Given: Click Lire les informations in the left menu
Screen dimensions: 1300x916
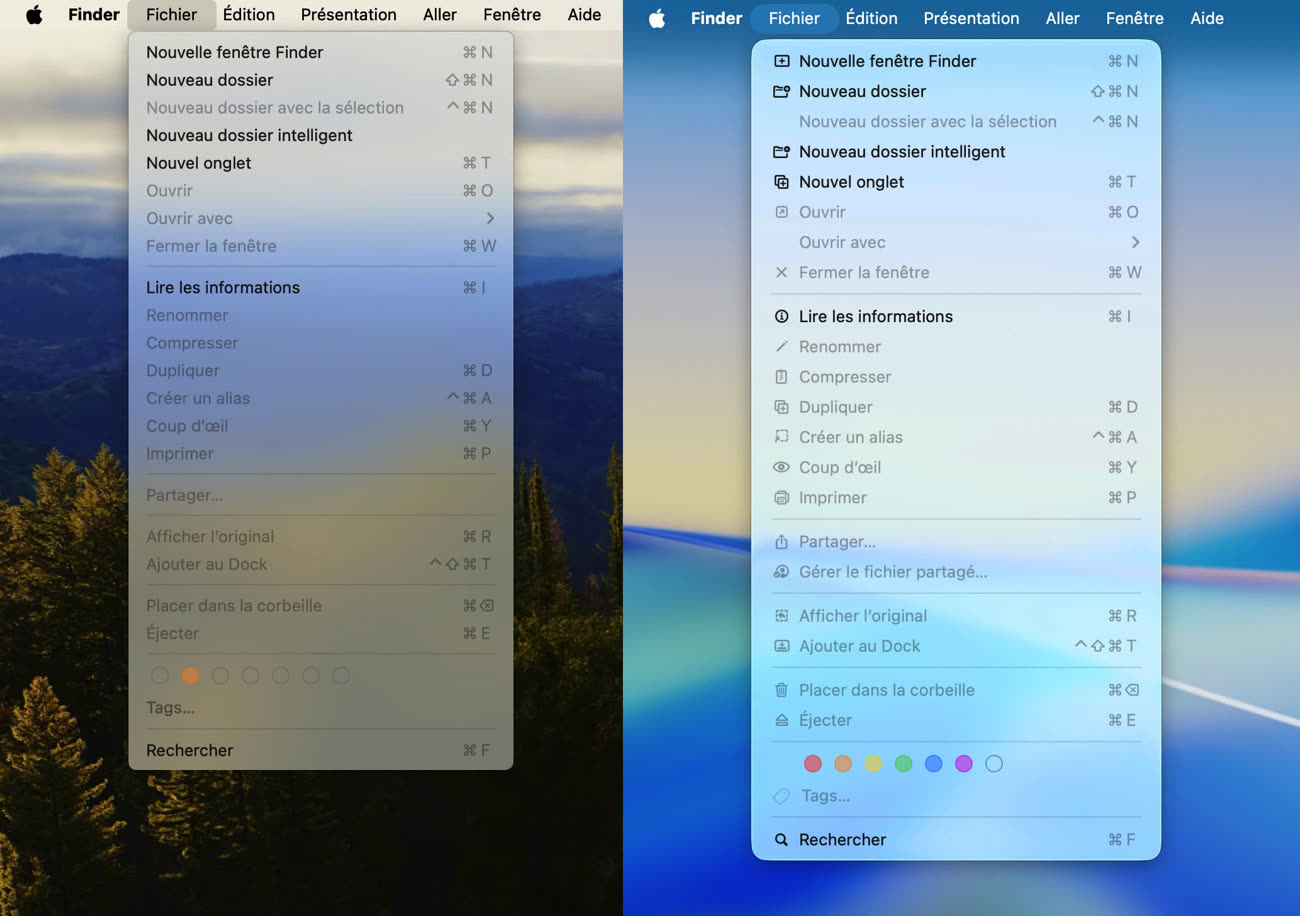Looking at the screenshot, I should [223, 287].
